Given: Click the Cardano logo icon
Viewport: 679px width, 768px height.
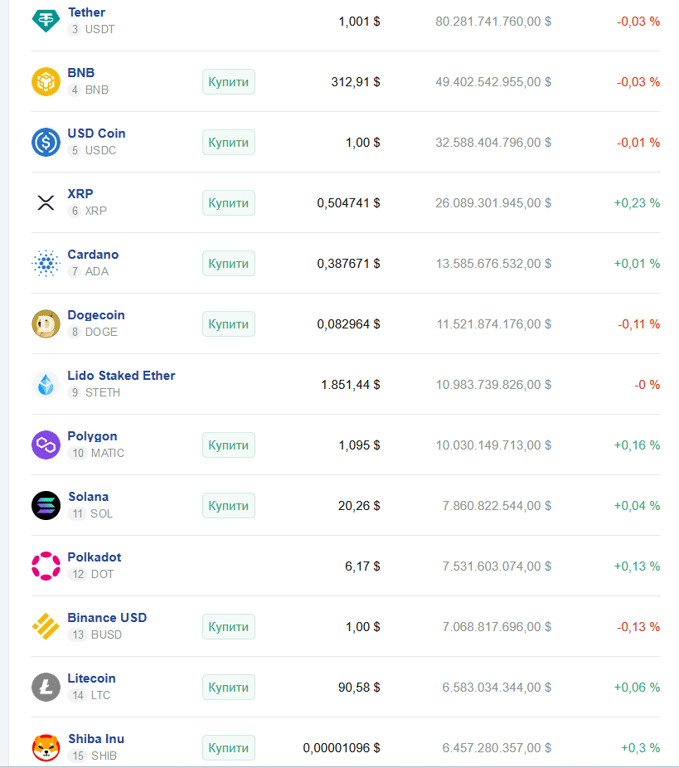Looking at the screenshot, I should click(46, 263).
